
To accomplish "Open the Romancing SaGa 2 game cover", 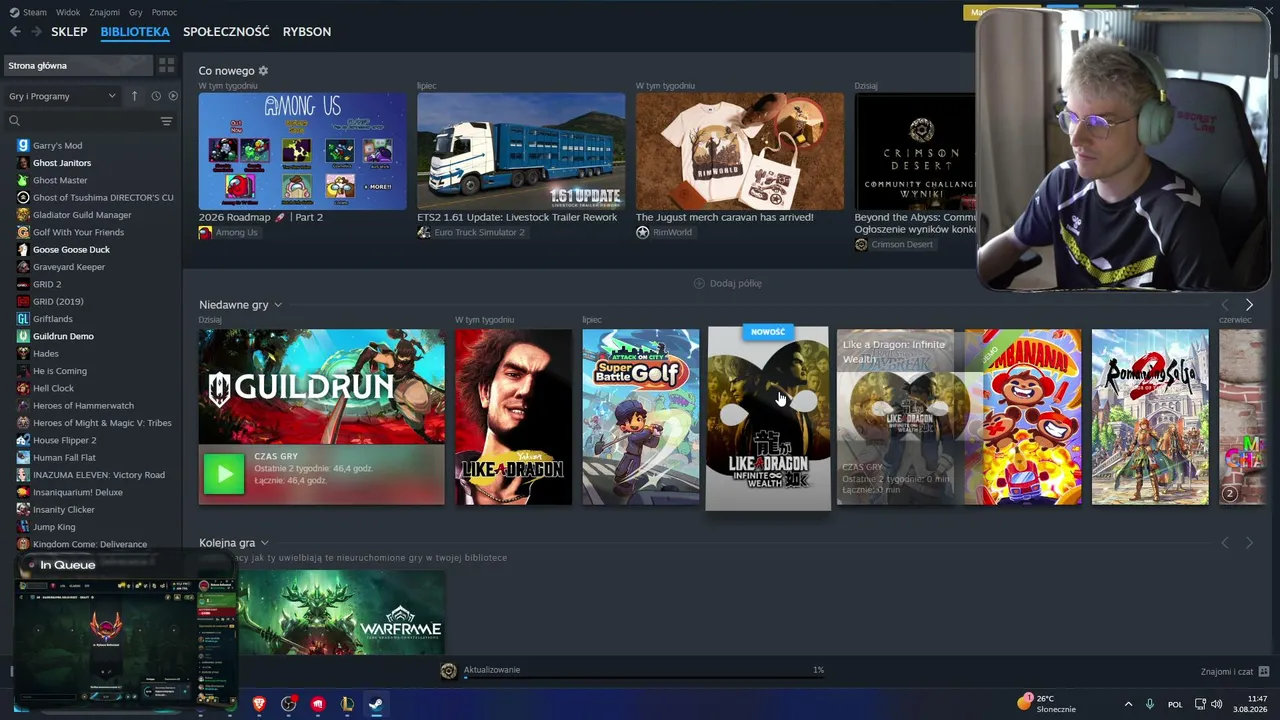I will (1150, 417).
